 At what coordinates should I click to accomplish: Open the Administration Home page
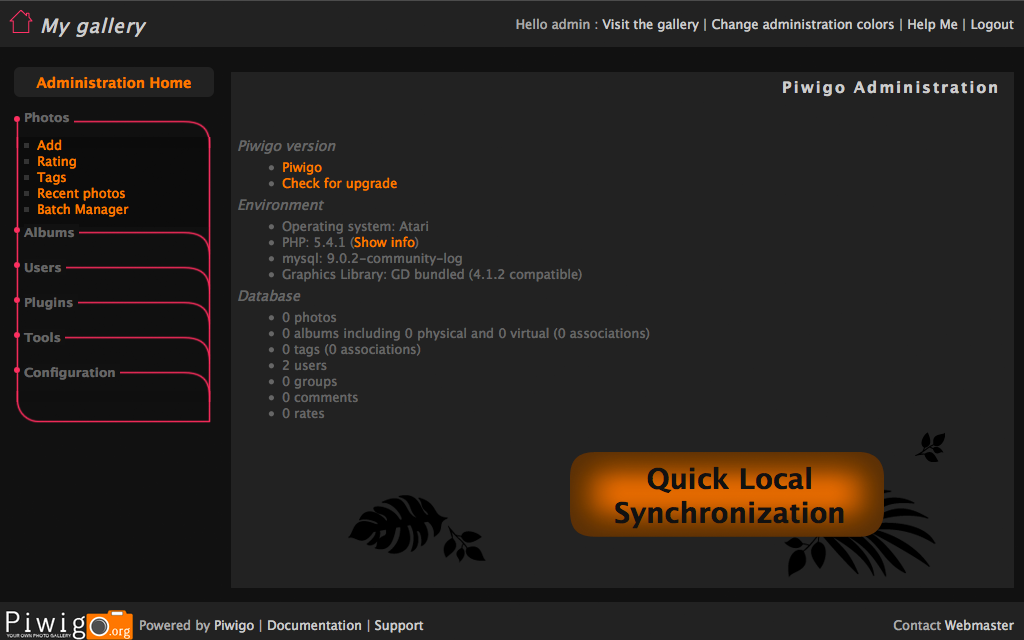click(114, 83)
